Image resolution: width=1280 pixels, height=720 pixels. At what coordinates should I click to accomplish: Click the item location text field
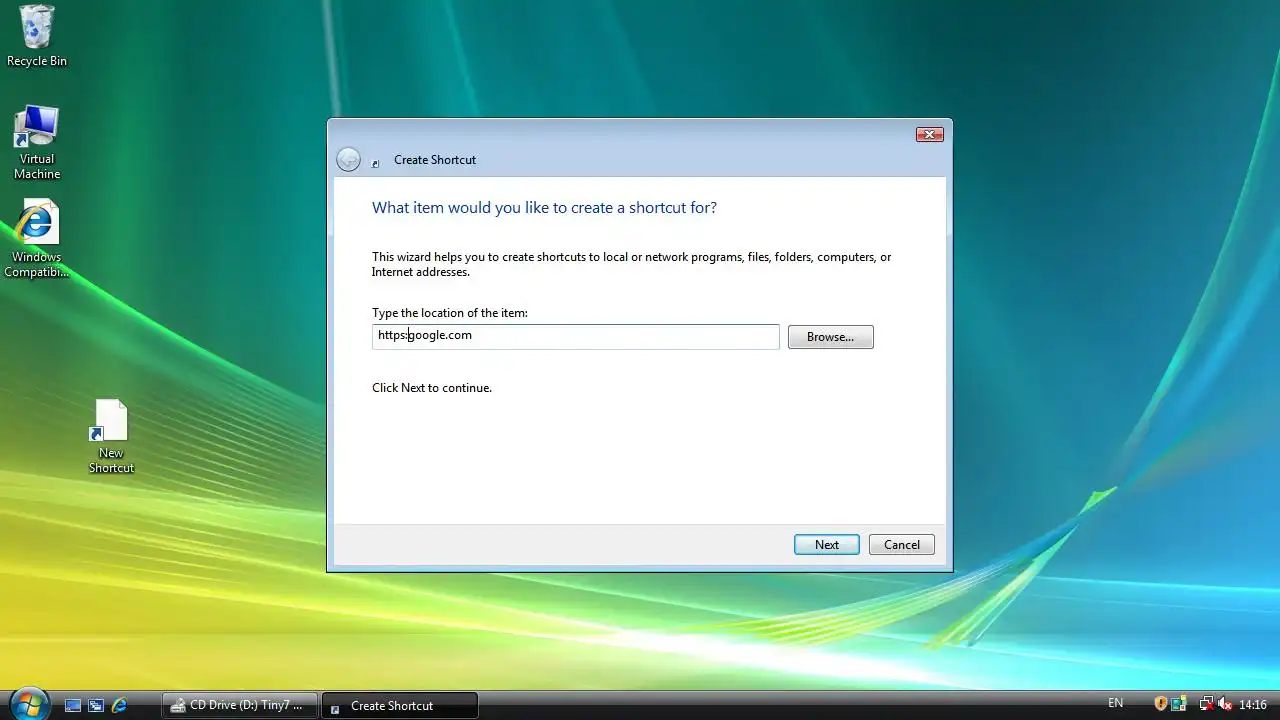(575, 337)
